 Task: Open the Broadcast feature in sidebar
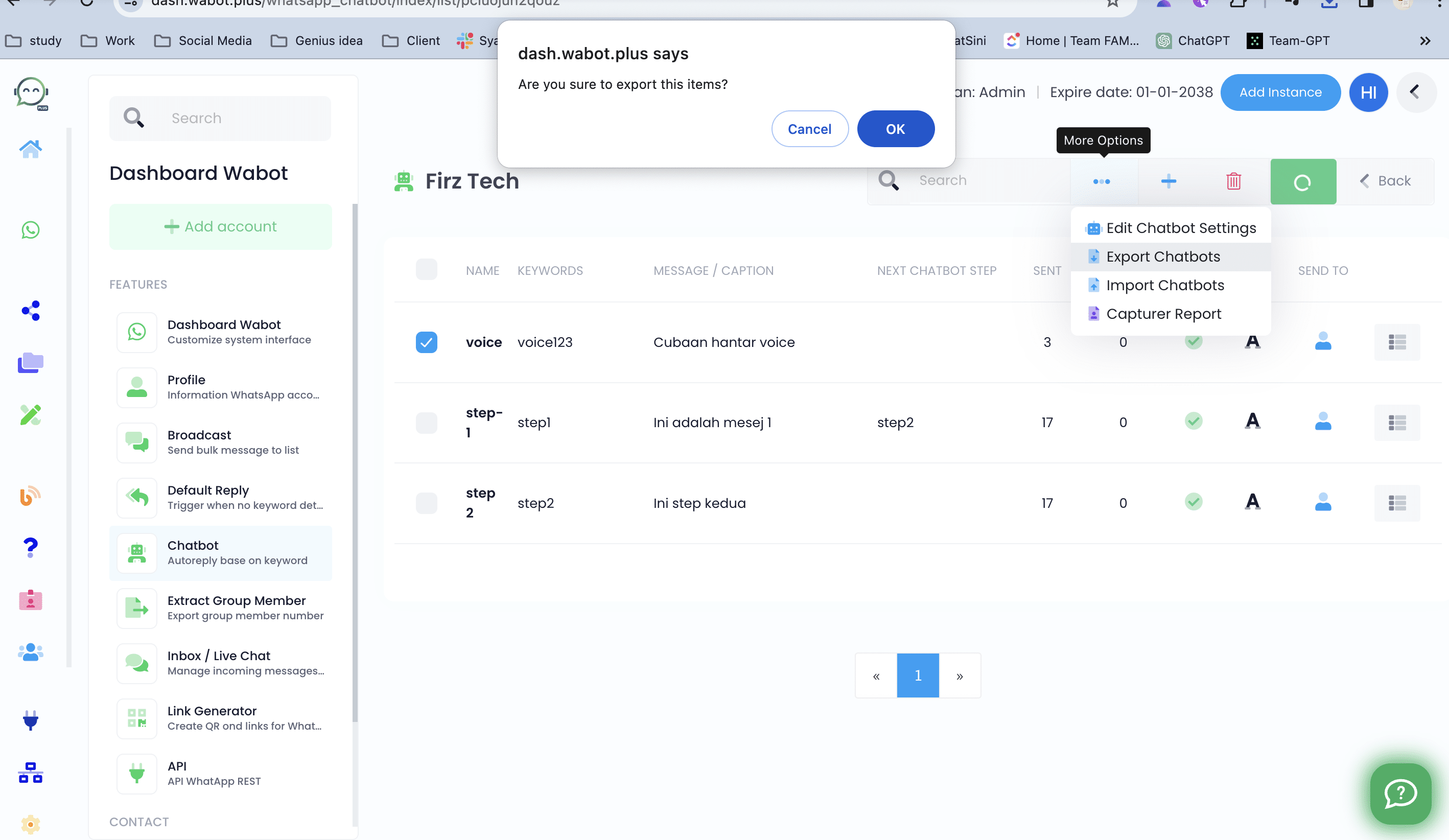(221, 442)
